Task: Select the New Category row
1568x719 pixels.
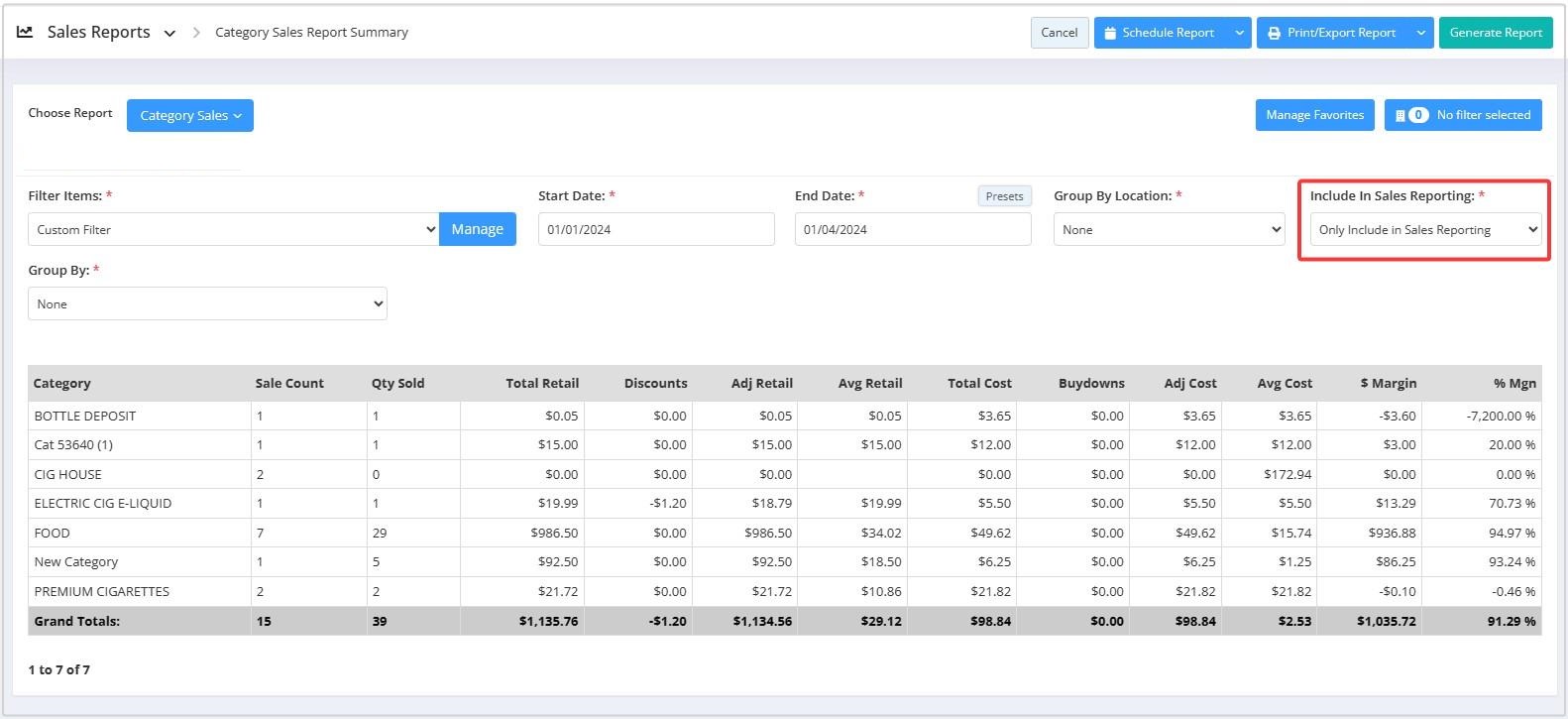Action: [785, 561]
